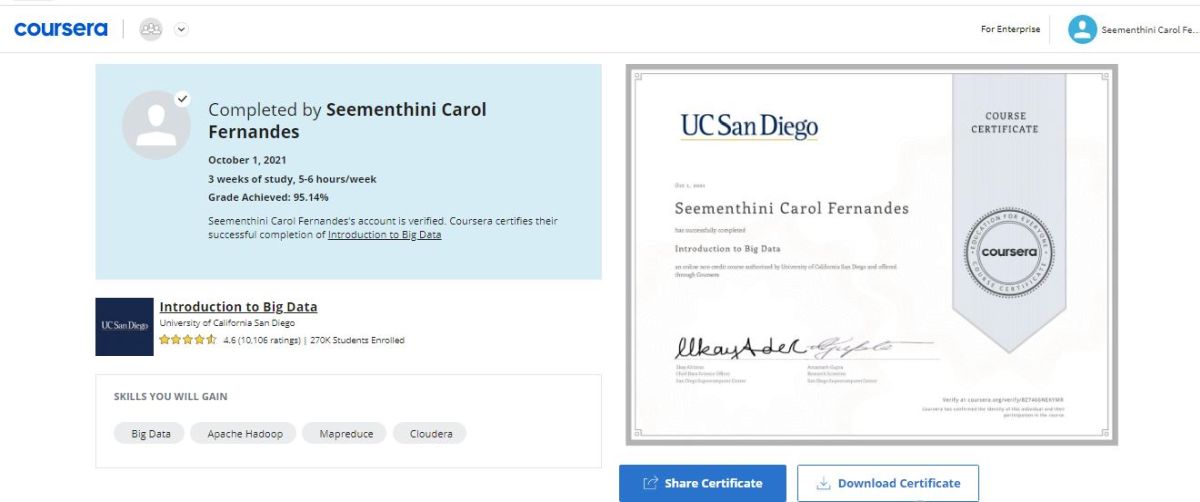The width and height of the screenshot is (1200, 502).
Task: Open the Introduction to Big Data course title
Action: point(238,307)
